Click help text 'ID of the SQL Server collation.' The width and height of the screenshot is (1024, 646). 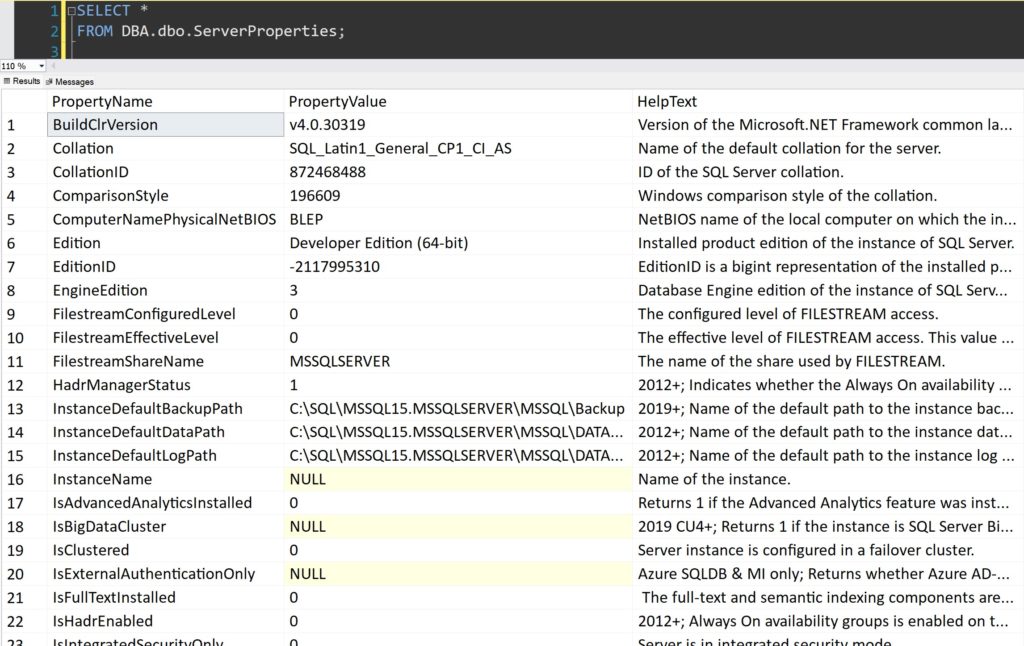(741, 172)
